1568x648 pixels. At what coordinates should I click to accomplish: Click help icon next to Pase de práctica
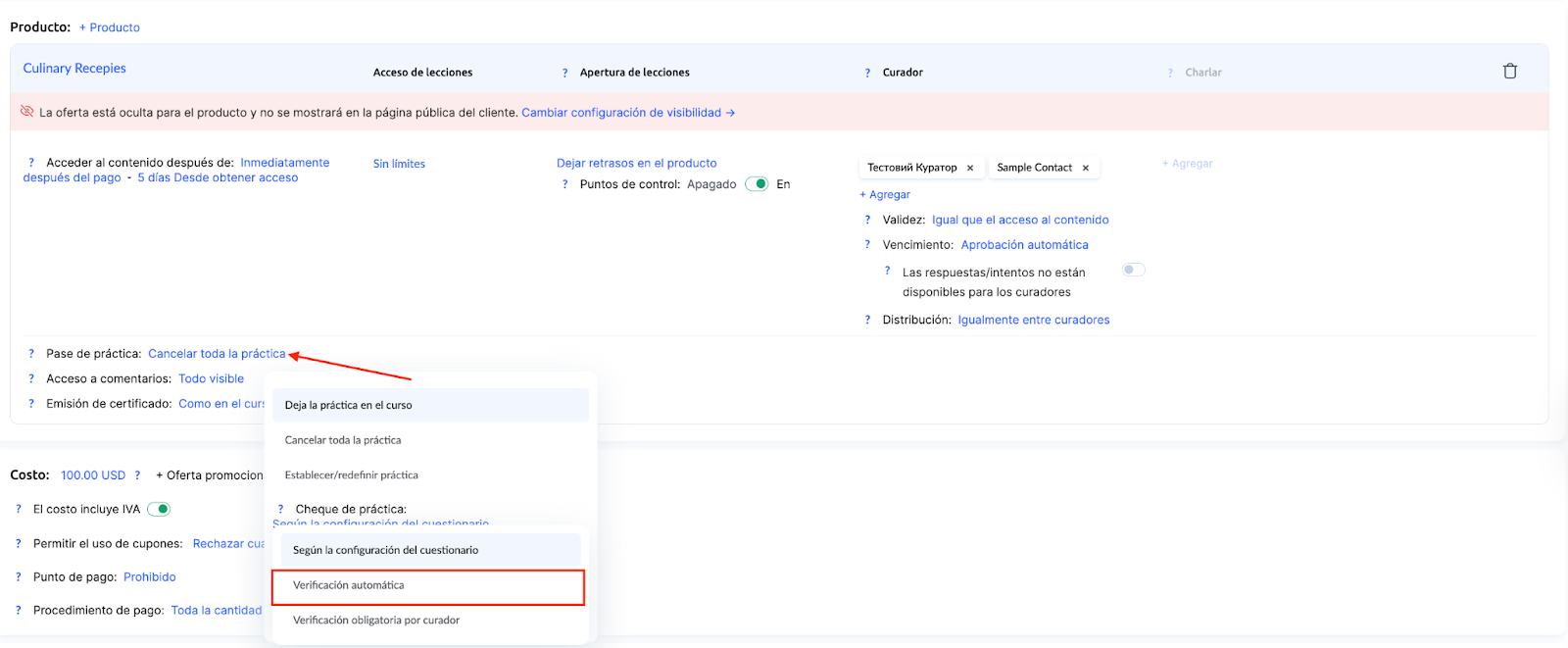click(31, 354)
